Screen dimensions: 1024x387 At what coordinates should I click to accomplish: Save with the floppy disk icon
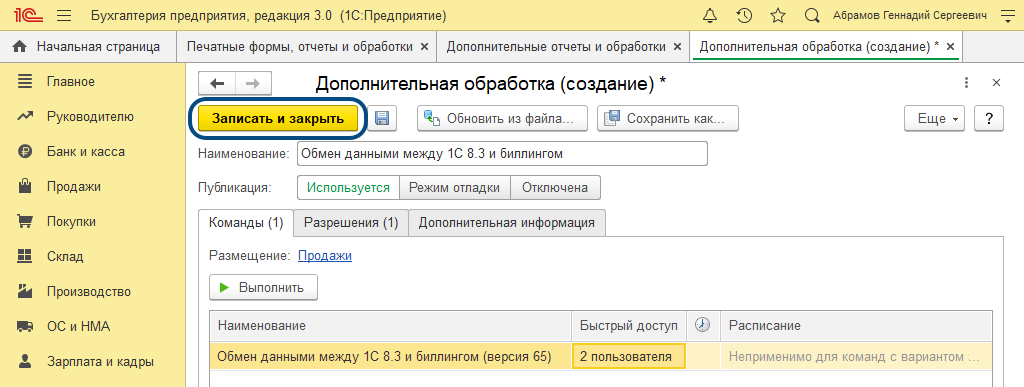click(382, 119)
